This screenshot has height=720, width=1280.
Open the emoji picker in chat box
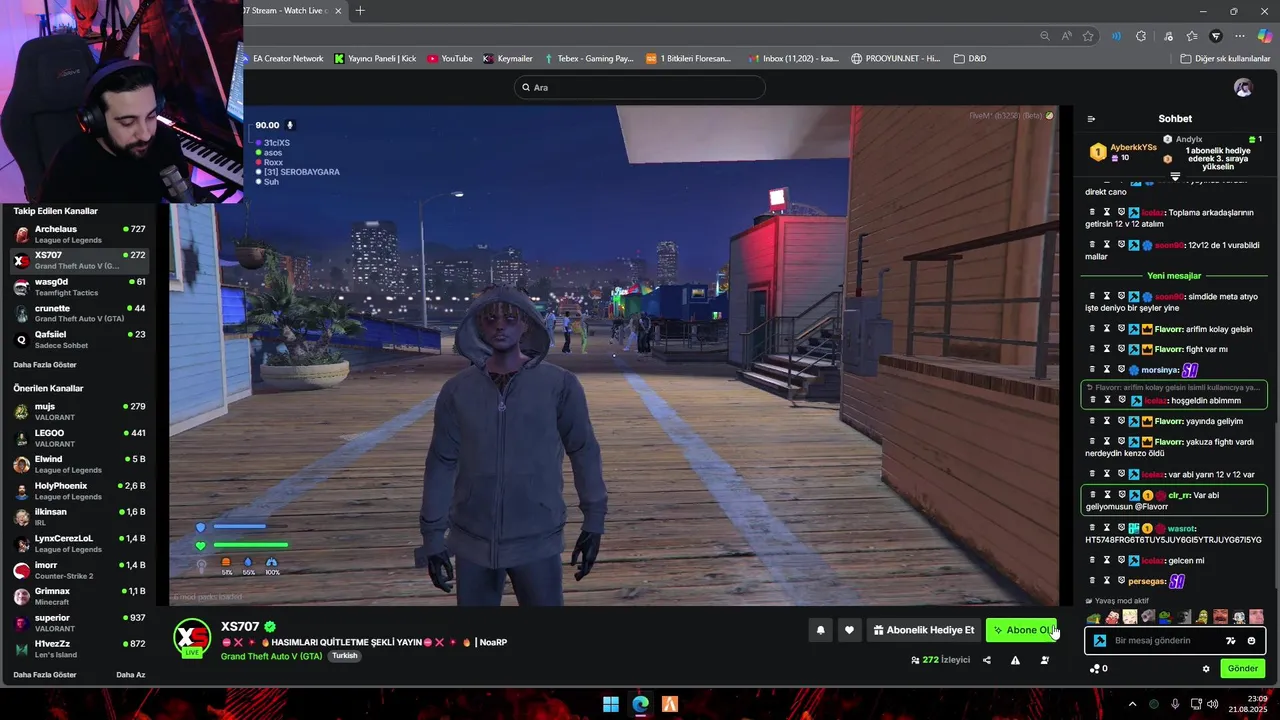coord(1251,641)
